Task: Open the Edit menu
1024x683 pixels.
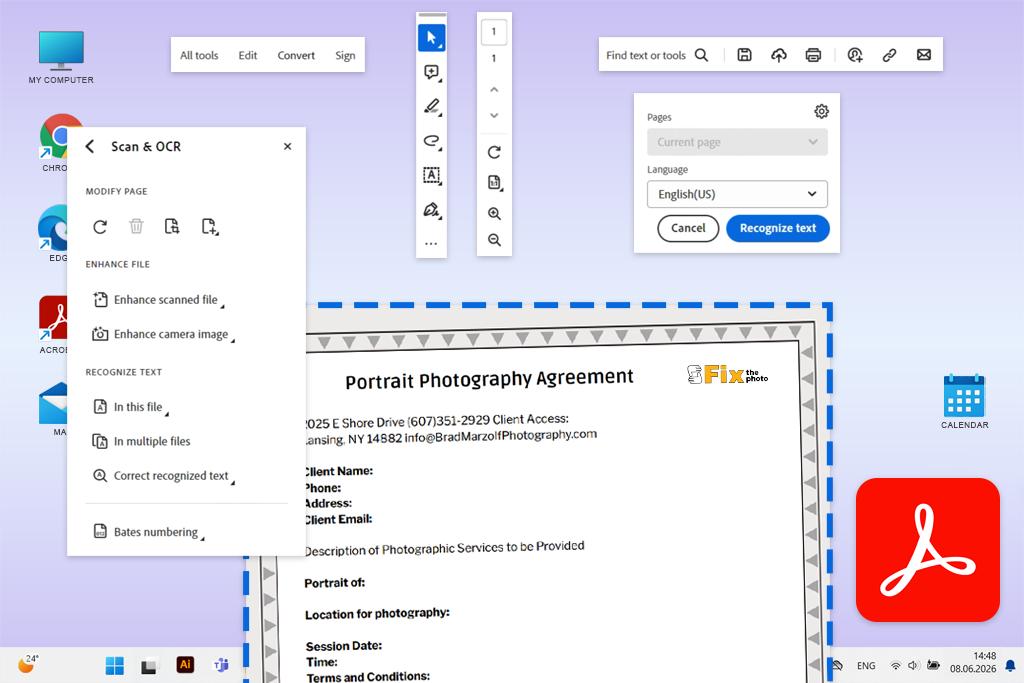Action: 248,56
